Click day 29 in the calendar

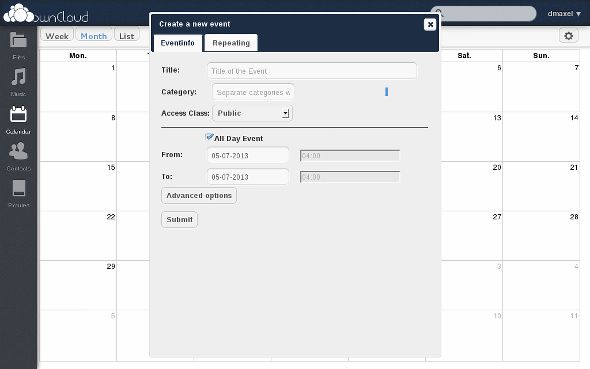pos(78,285)
